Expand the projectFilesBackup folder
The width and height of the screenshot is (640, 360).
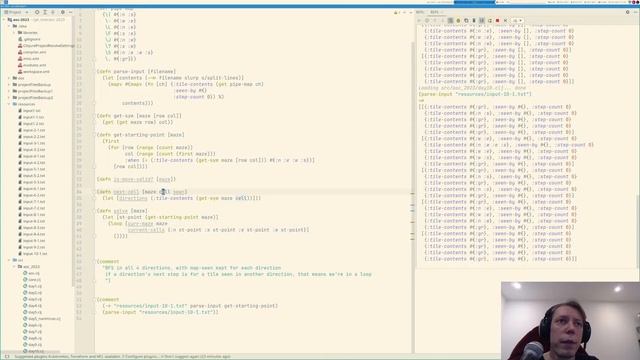9,84
